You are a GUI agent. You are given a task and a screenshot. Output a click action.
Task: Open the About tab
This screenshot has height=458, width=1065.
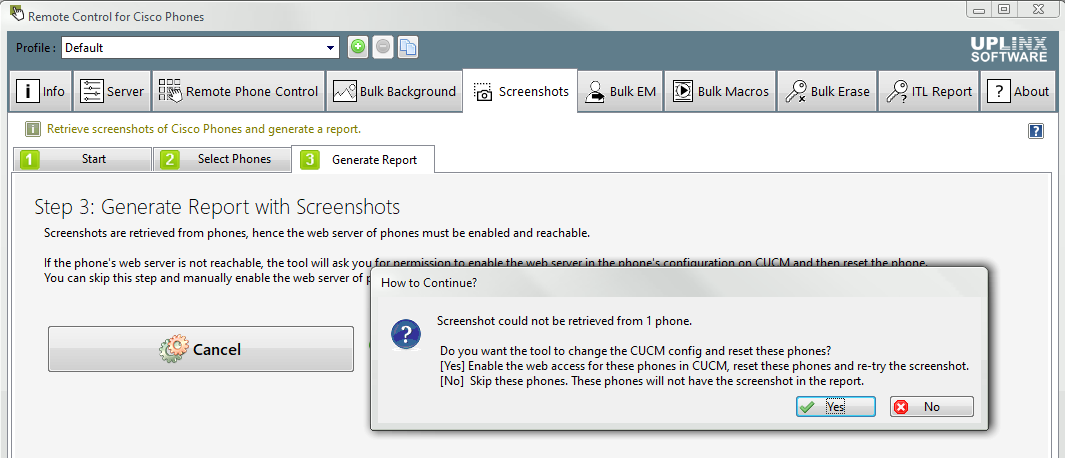[x=1017, y=91]
